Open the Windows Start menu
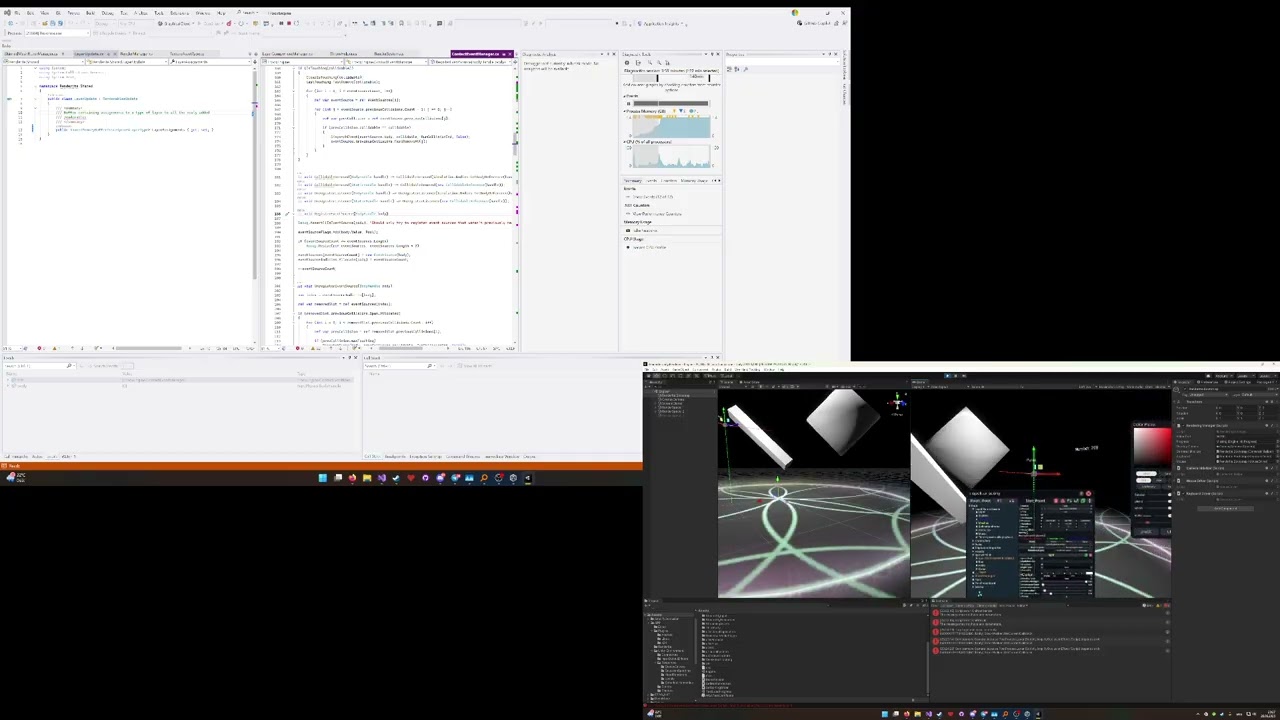Image resolution: width=1280 pixels, height=720 pixels. click(322, 478)
